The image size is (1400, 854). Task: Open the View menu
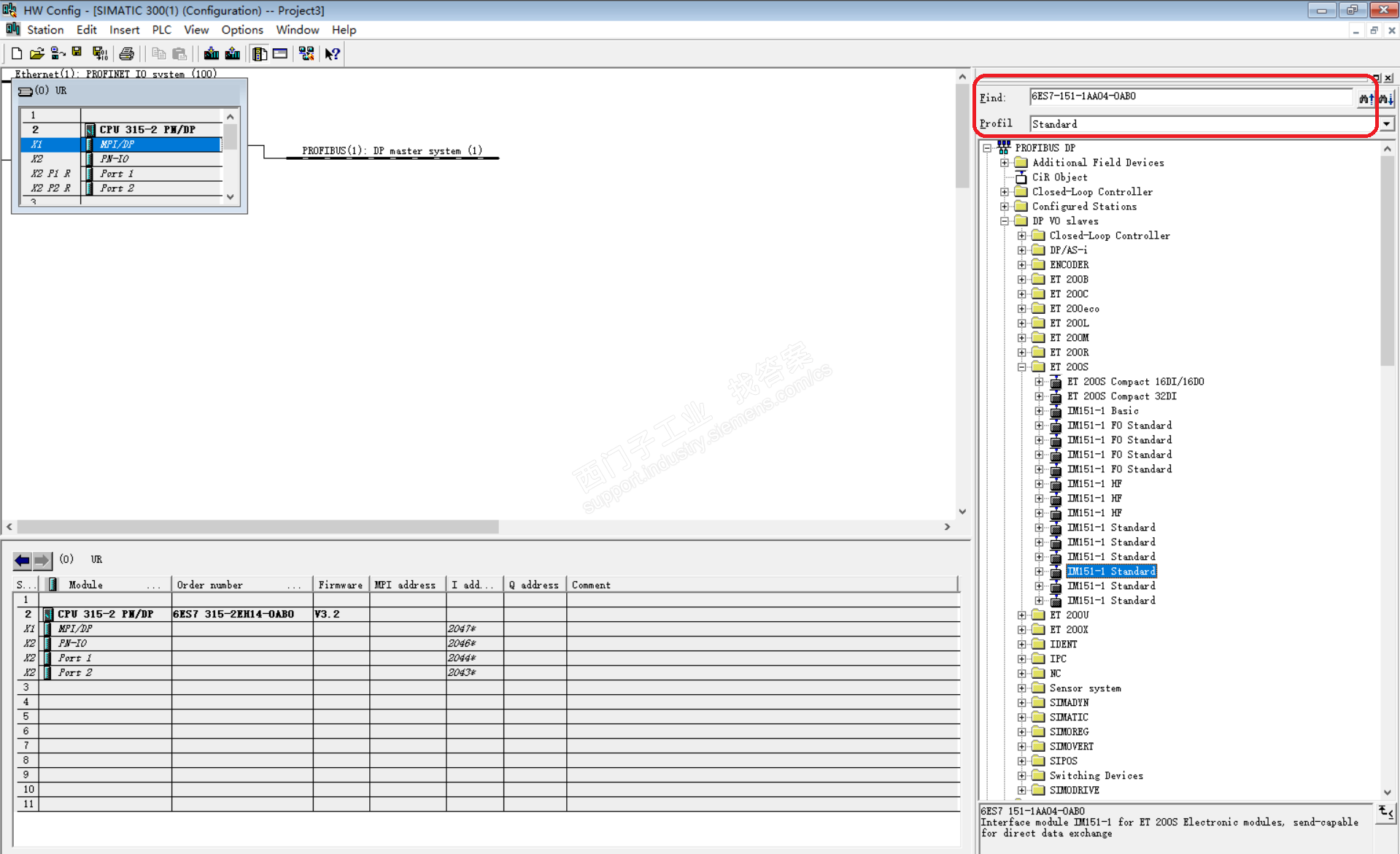tap(196, 30)
